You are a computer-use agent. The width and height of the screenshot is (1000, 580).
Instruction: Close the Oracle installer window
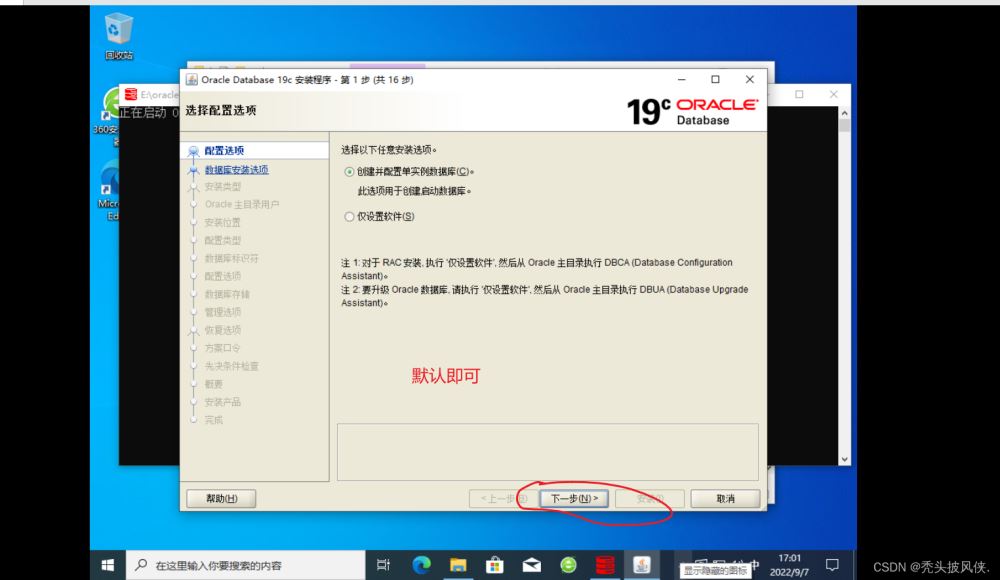[750, 80]
